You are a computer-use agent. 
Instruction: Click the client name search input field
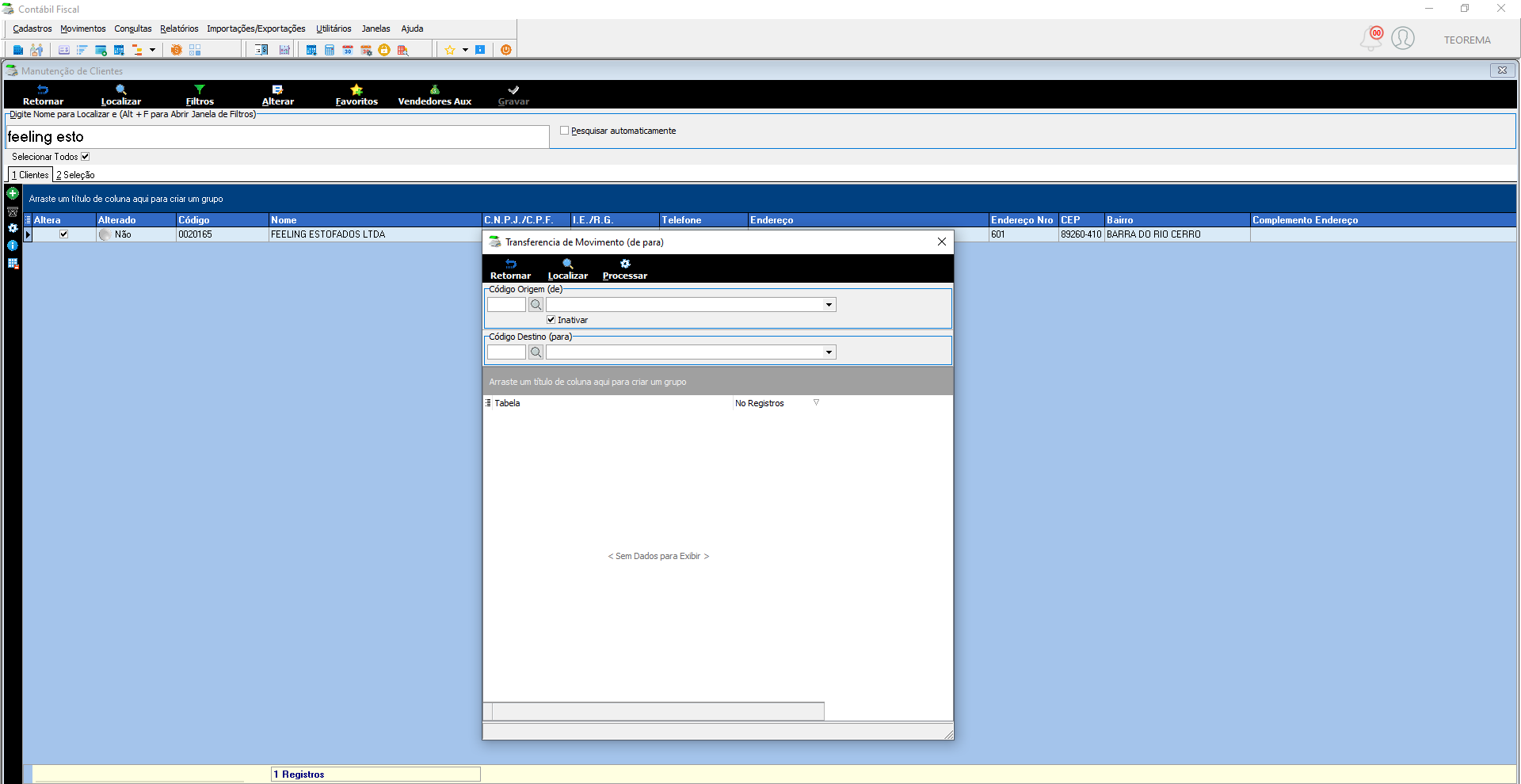click(277, 137)
